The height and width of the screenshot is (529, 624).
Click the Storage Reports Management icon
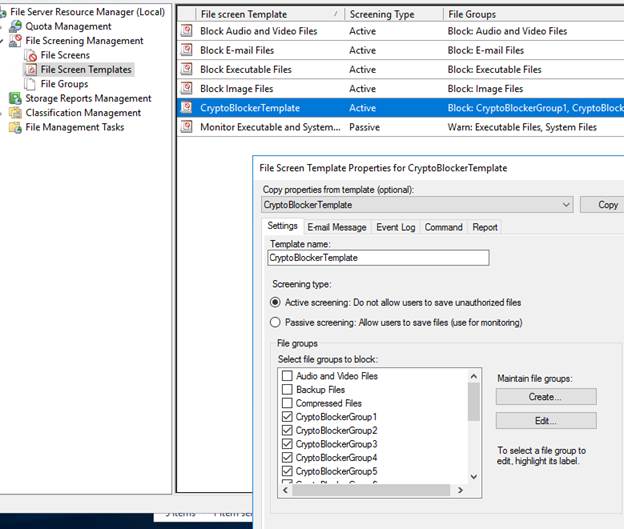click(17, 98)
